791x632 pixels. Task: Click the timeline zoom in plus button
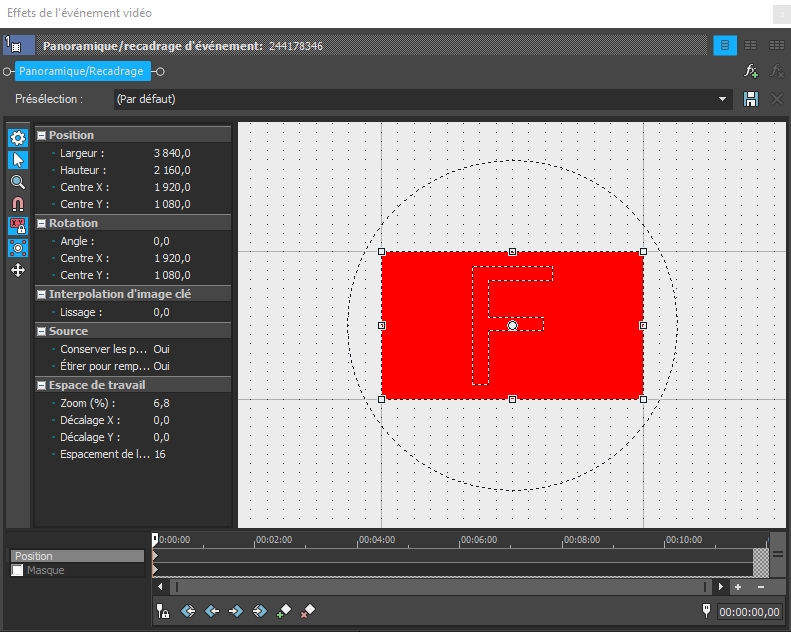[738, 587]
